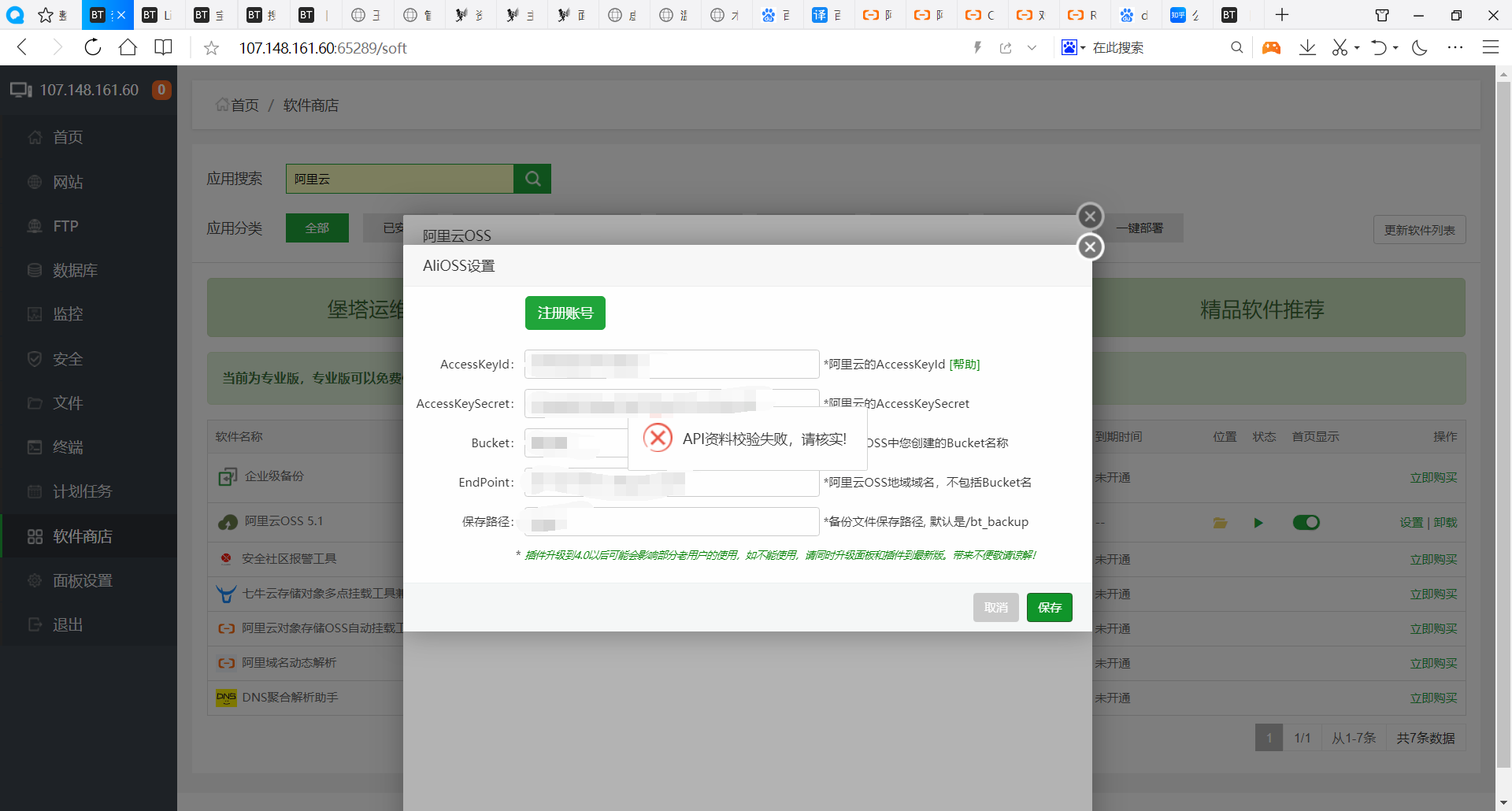
Task: Close the AliOSS设置 dialog with X
Action: coord(1090,247)
